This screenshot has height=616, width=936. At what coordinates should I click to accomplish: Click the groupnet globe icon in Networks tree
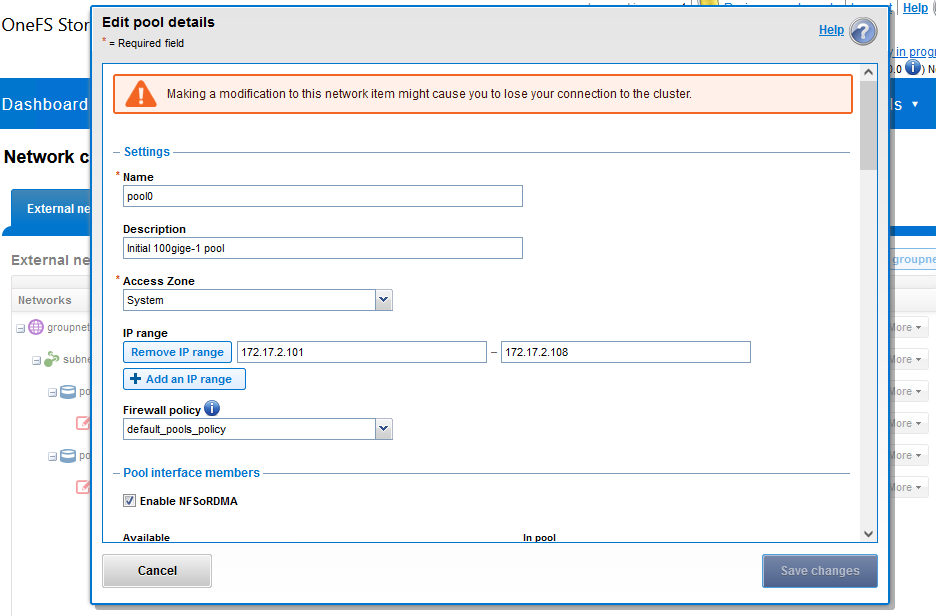[36, 327]
